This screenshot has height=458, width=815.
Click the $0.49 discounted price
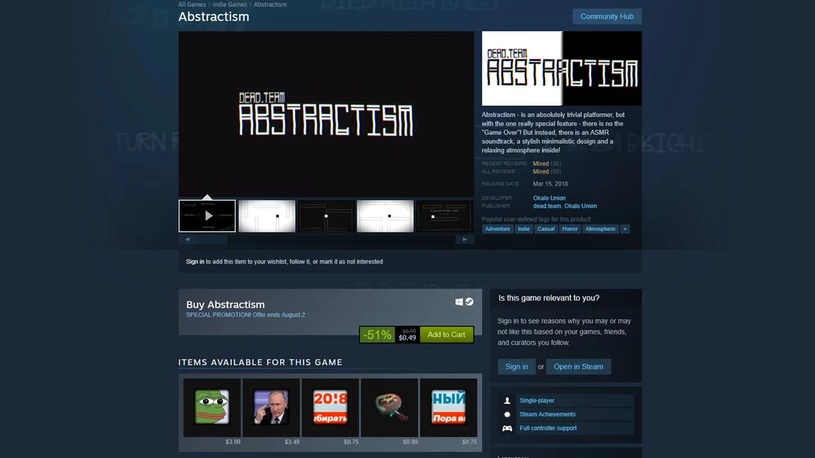click(408, 338)
